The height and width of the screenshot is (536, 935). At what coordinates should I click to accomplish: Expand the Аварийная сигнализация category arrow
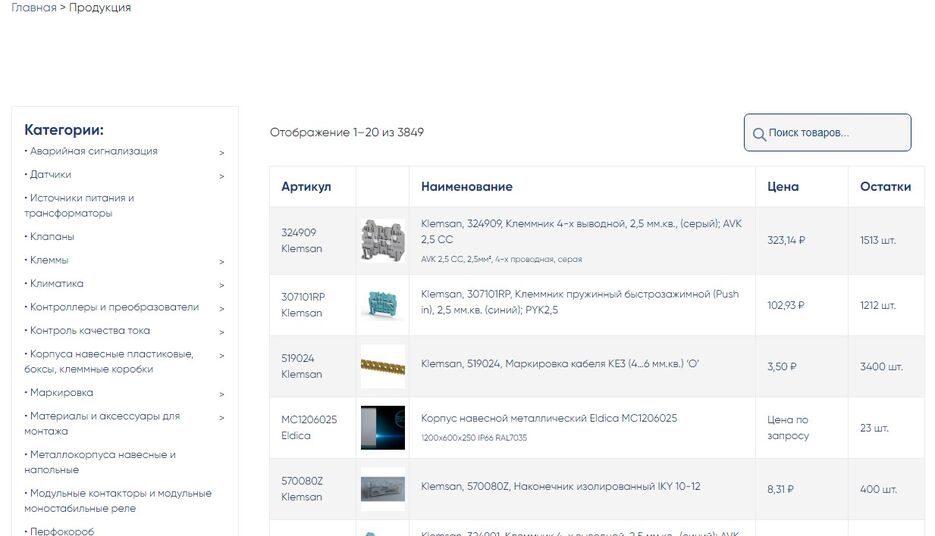221,153
